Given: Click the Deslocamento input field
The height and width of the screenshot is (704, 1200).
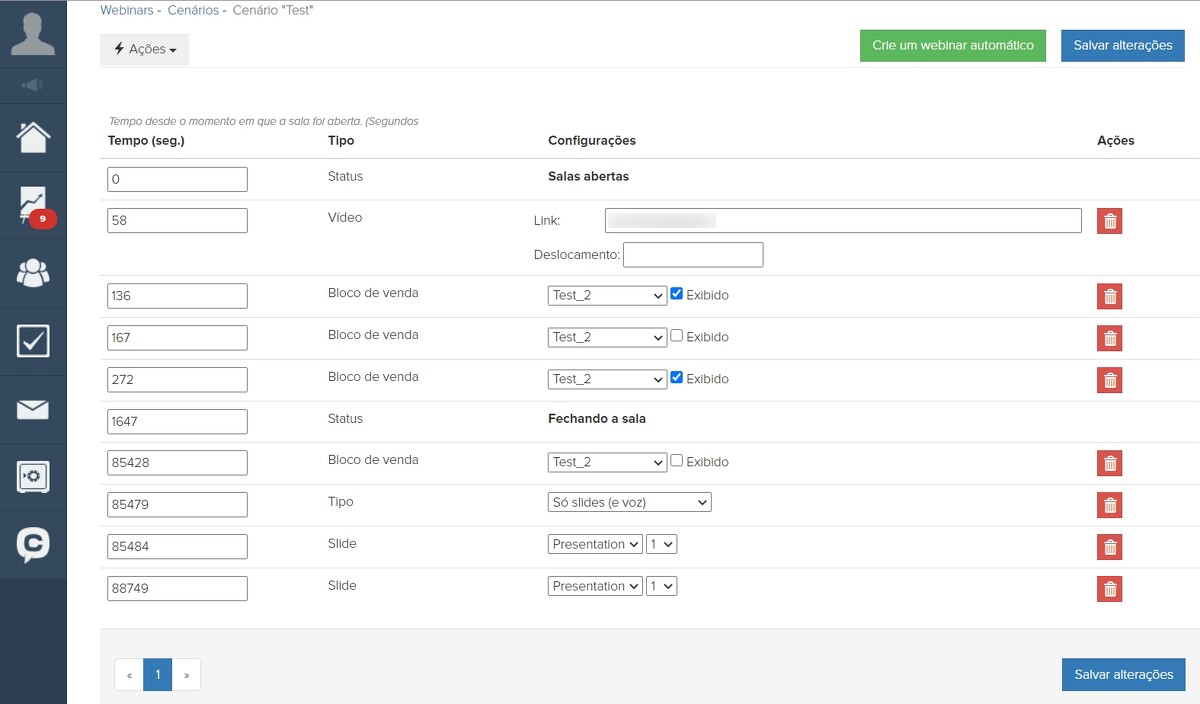Looking at the screenshot, I should coord(693,255).
